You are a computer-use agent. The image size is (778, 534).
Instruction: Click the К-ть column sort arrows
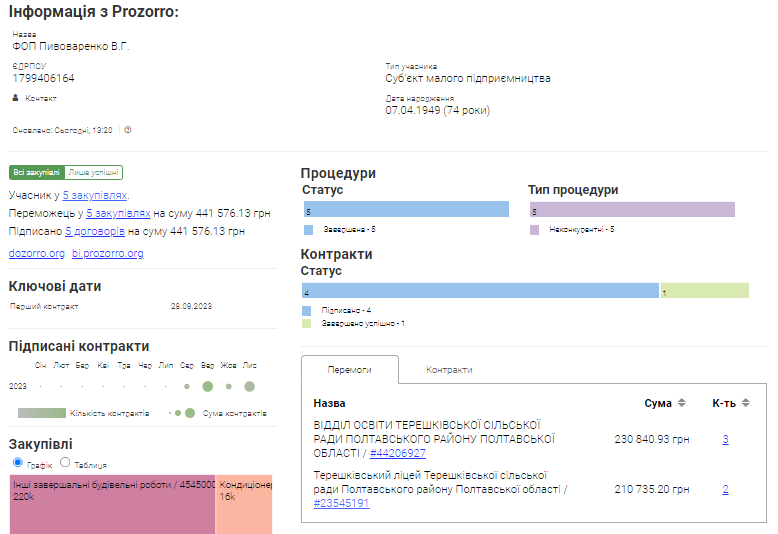745,403
